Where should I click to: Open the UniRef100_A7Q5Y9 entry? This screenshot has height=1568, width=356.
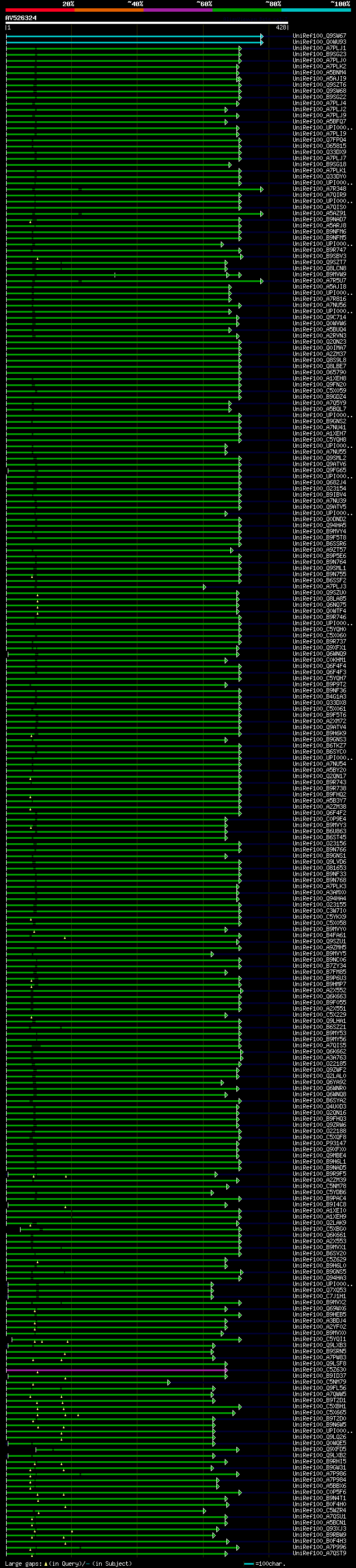point(319,404)
